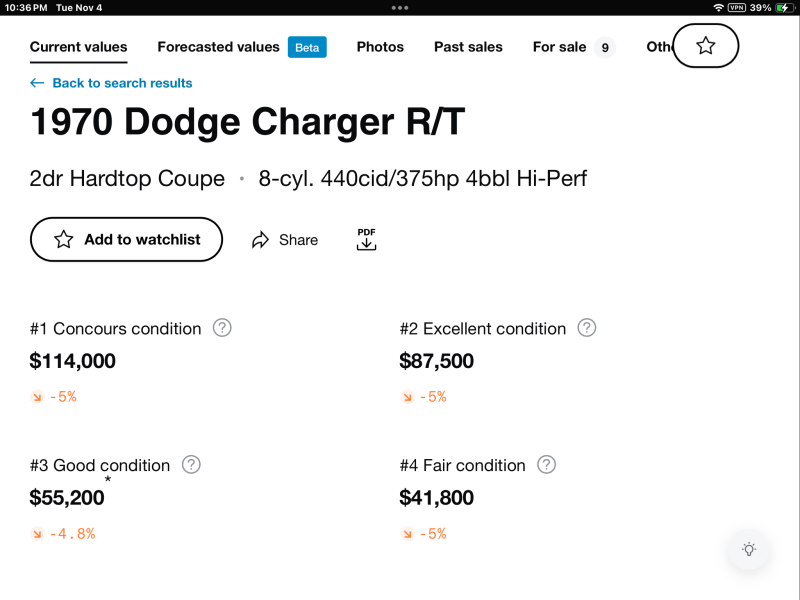View the Past sales tab

(468, 47)
